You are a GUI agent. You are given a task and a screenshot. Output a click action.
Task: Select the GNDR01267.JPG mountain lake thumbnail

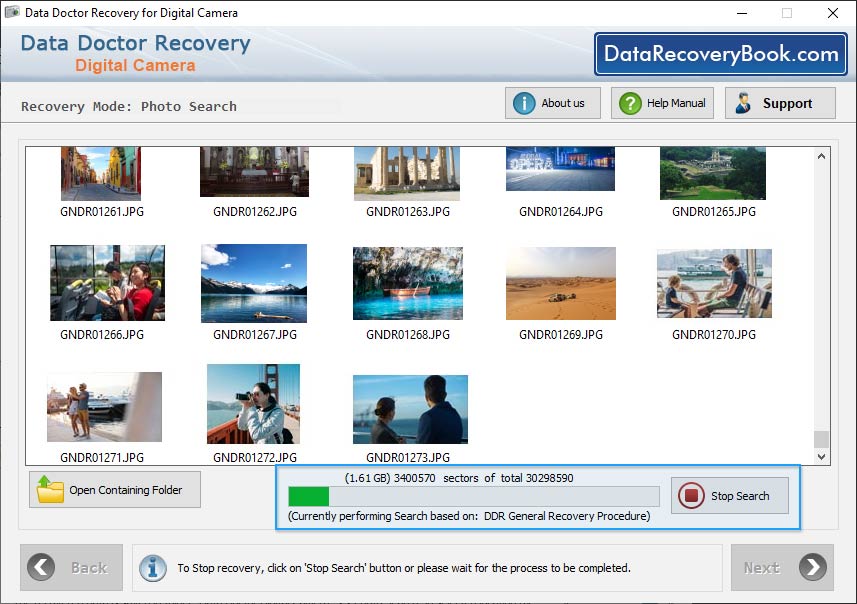pyautogui.click(x=253, y=283)
